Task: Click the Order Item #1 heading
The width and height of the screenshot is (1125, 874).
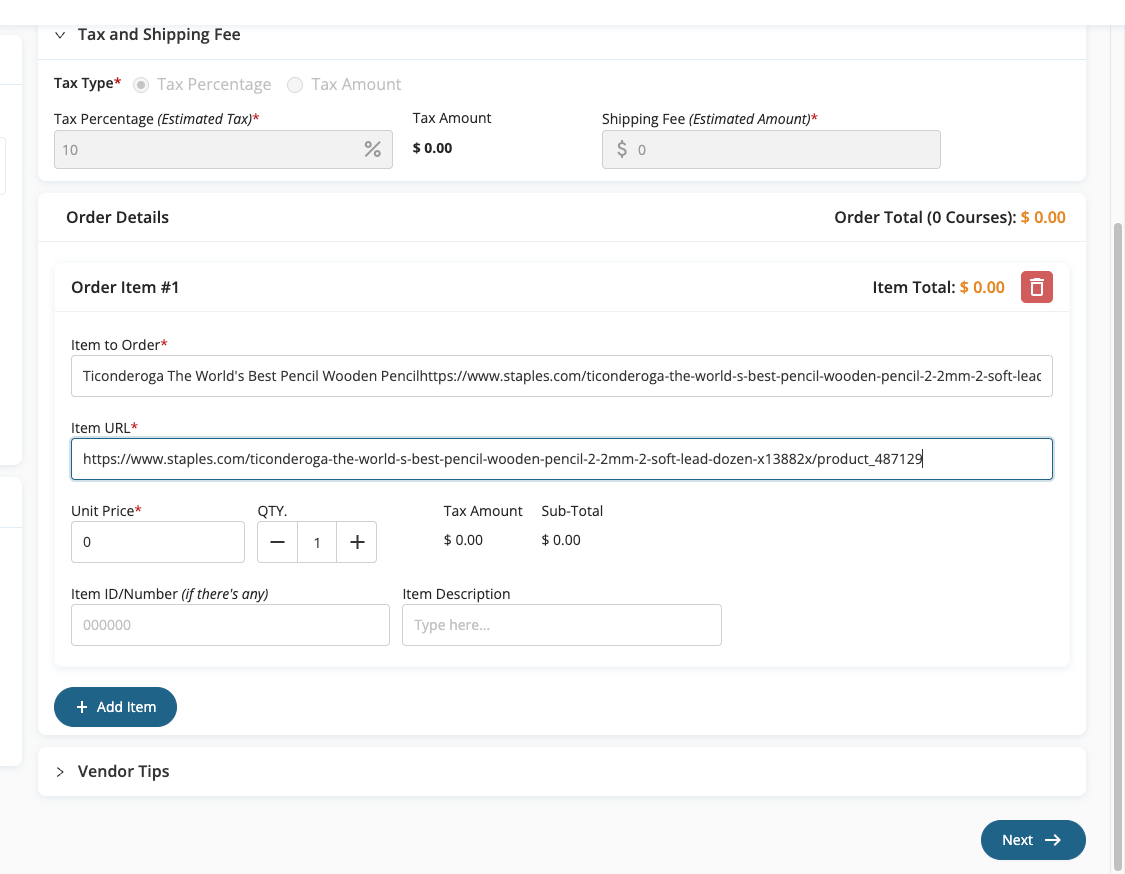Action: pyautogui.click(x=125, y=287)
